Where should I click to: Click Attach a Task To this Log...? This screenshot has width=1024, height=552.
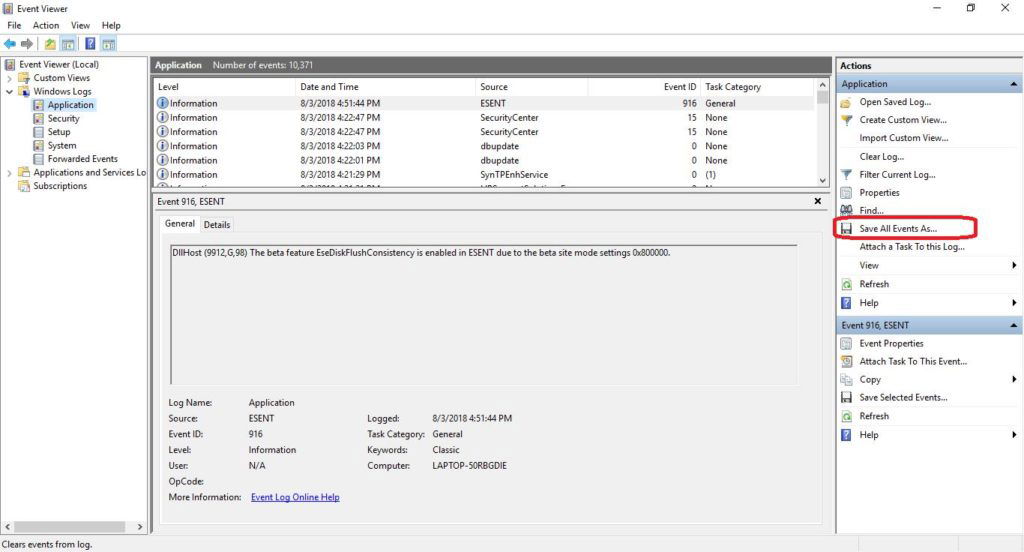pos(912,247)
